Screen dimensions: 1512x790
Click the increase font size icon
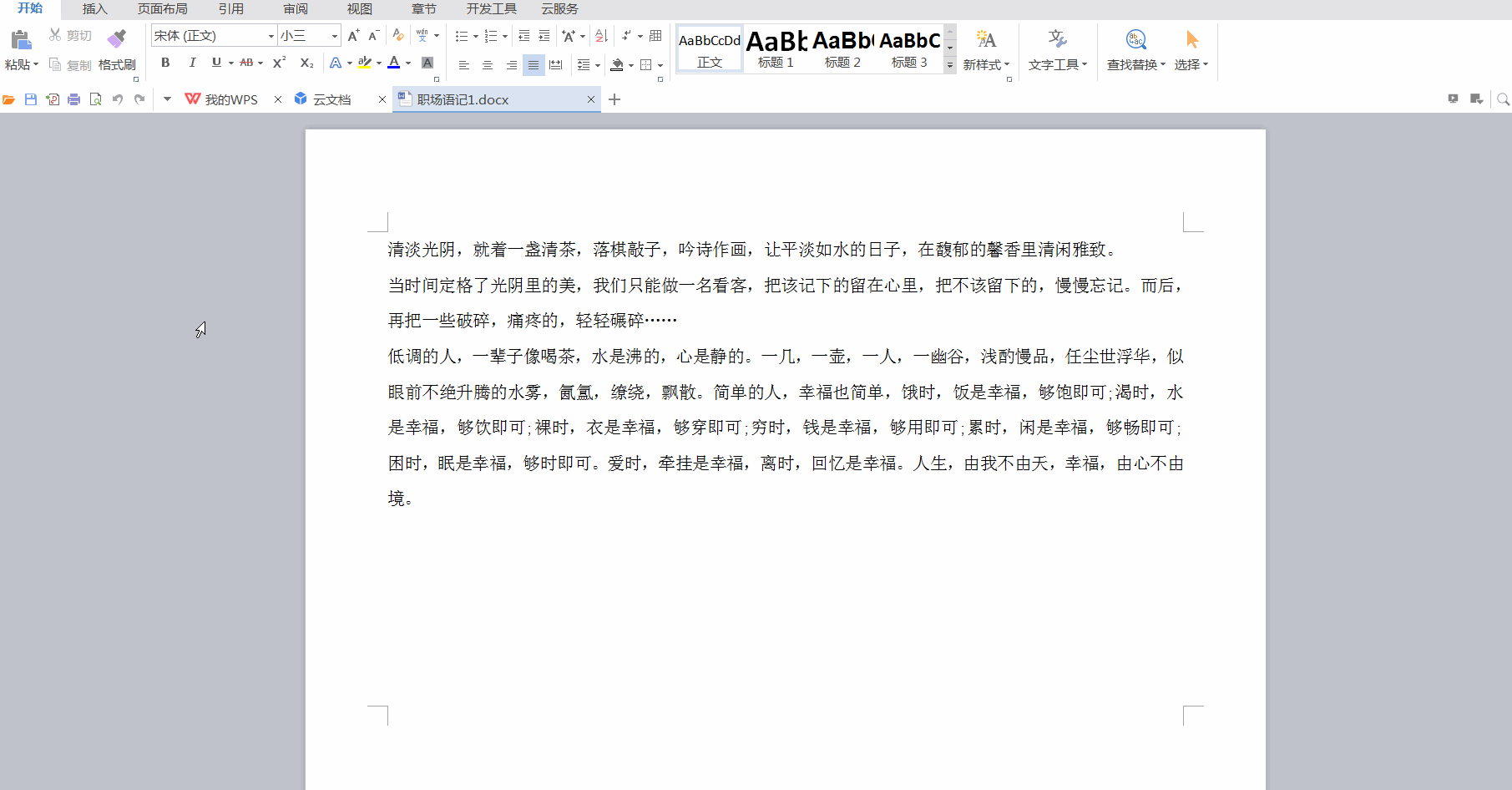pos(353,35)
